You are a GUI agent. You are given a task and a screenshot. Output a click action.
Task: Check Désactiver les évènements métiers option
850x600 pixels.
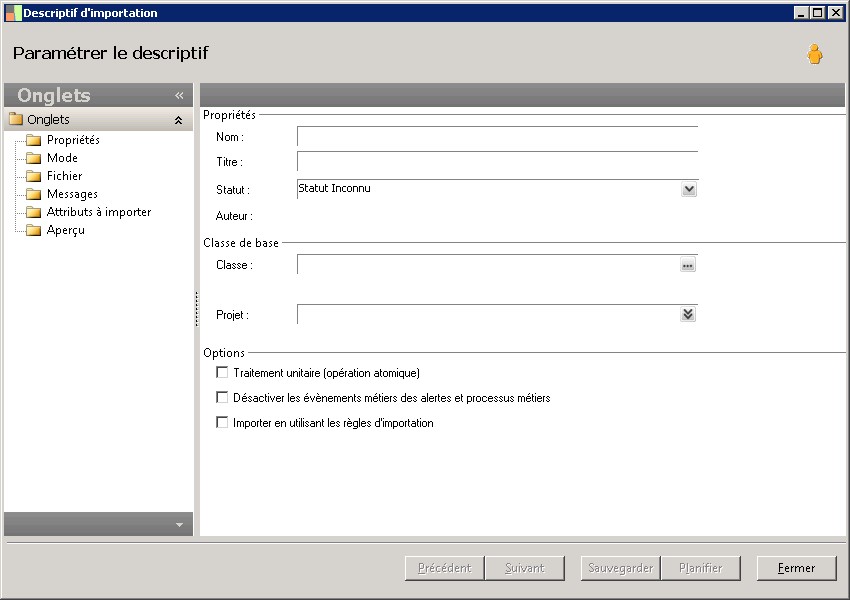pos(222,397)
